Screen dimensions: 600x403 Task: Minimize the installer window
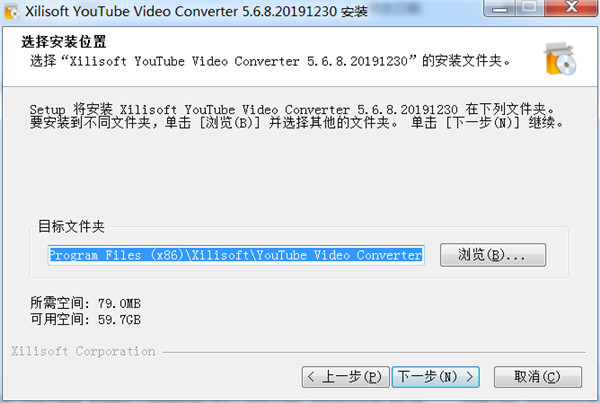tap(500, 8)
